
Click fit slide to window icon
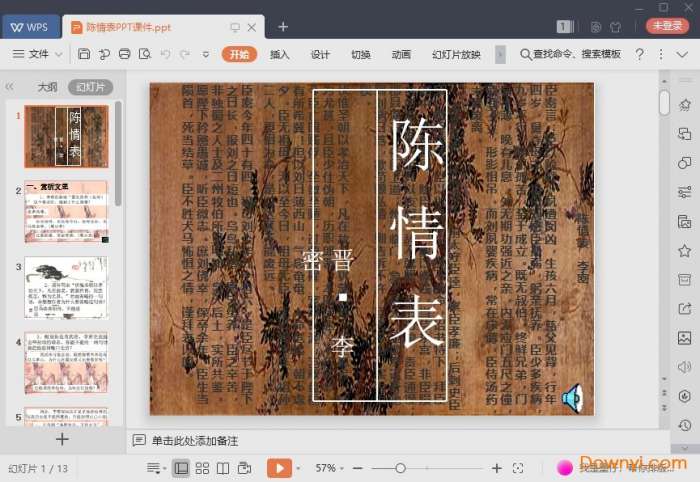518,468
